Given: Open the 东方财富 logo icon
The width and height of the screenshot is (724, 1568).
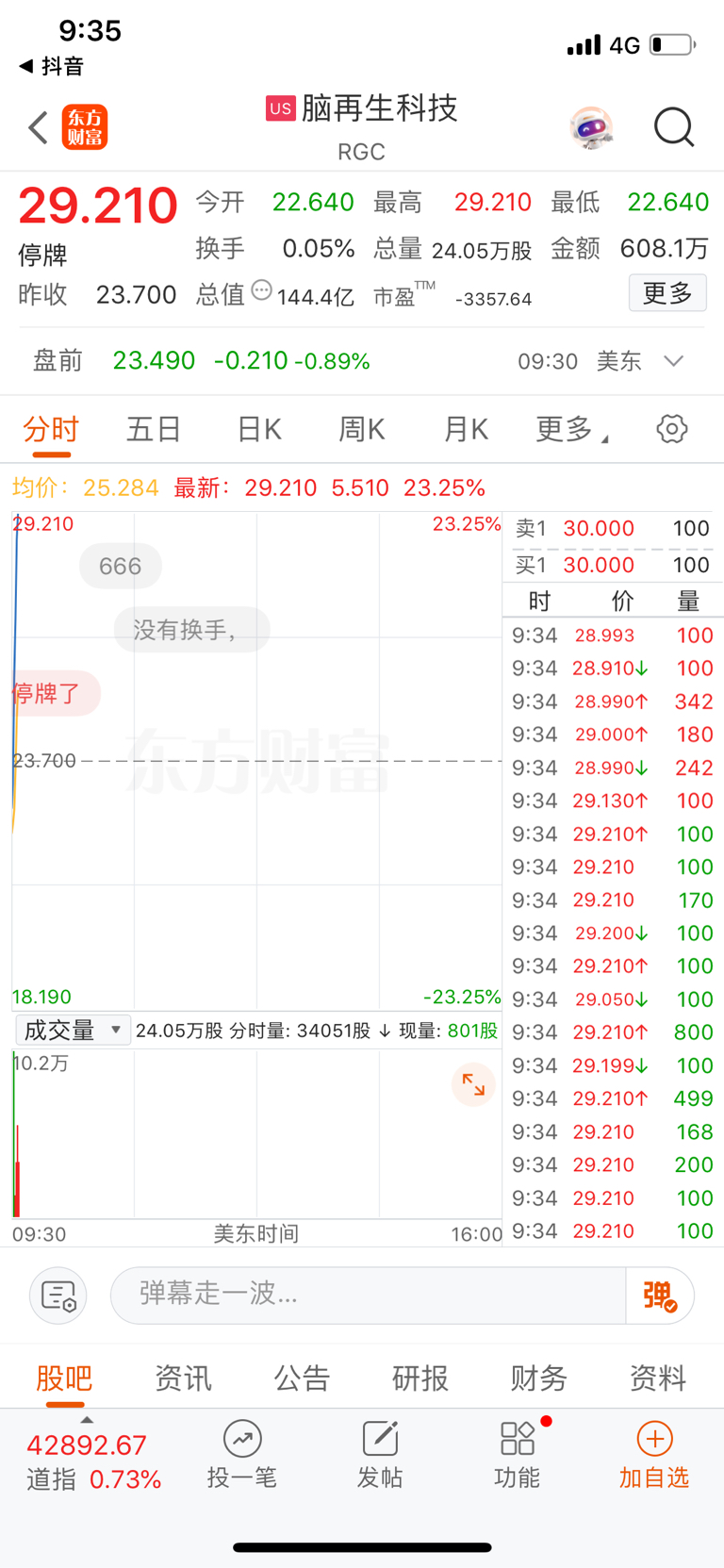Looking at the screenshot, I should 85,127.
